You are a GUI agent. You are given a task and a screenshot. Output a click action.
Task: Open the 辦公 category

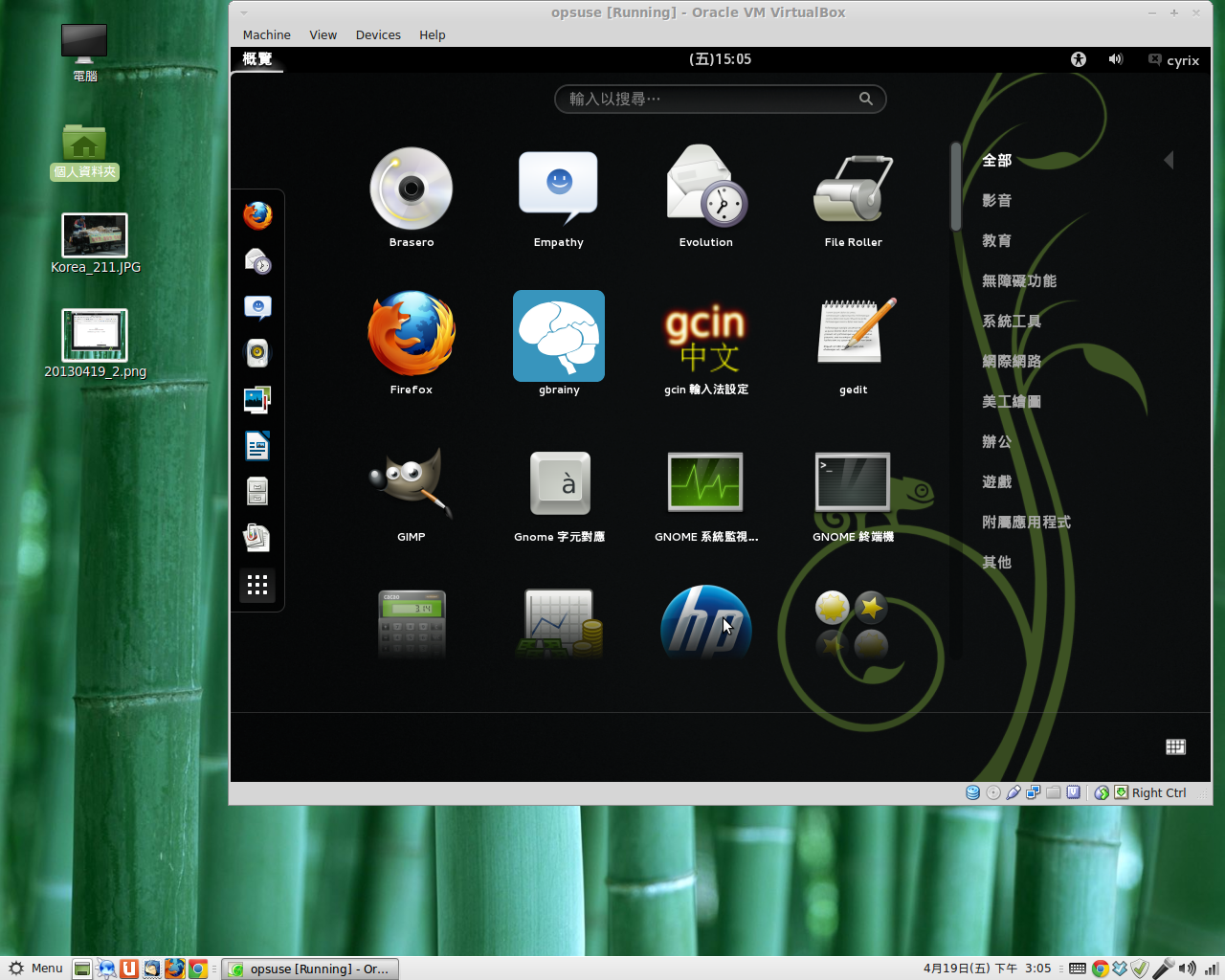point(997,442)
